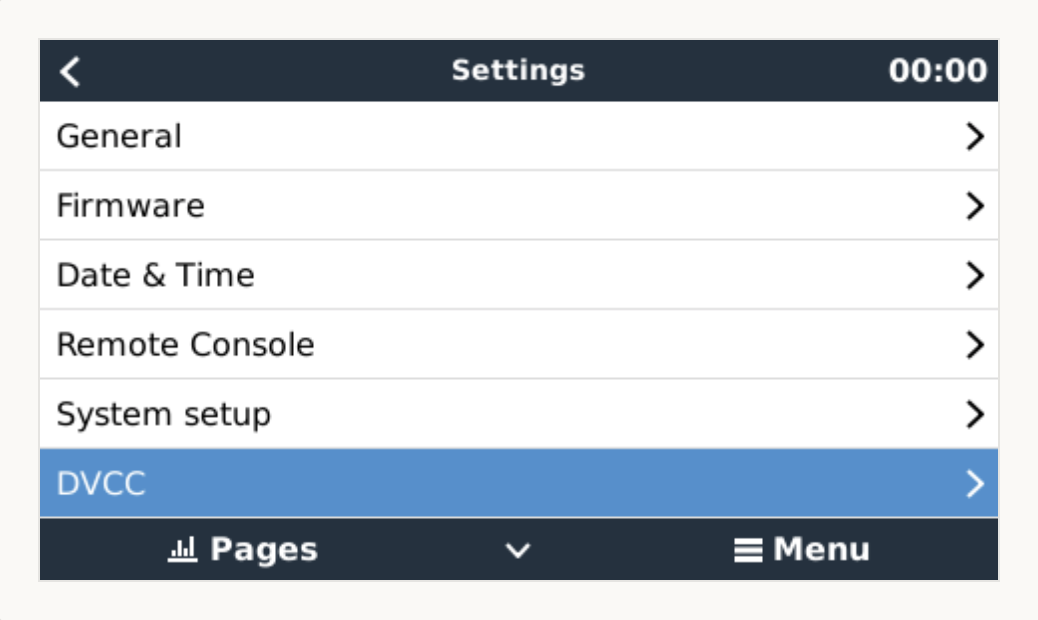Open the Remote Console entry
1038x620 pixels.
coord(185,345)
